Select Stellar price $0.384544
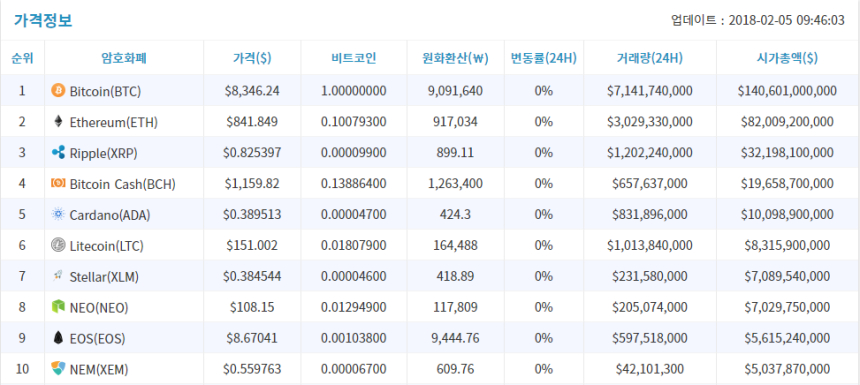The image size is (860, 385). tap(252, 277)
